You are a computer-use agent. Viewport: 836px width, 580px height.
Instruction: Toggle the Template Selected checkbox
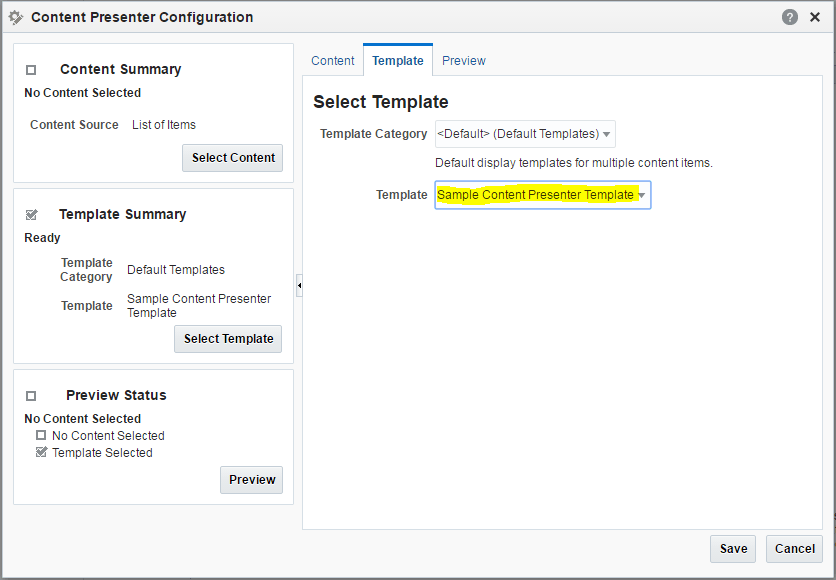pyautogui.click(x=41, y=452)
